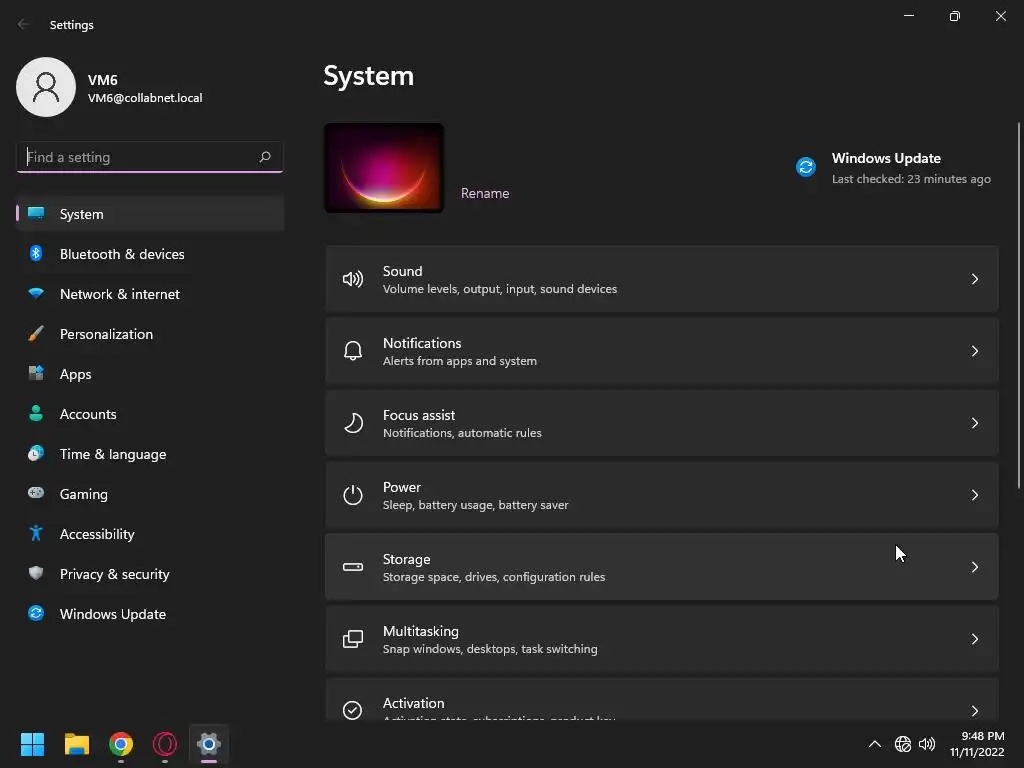Open Windows Update in sidebar
The image size is (1024, 768).
150,614
